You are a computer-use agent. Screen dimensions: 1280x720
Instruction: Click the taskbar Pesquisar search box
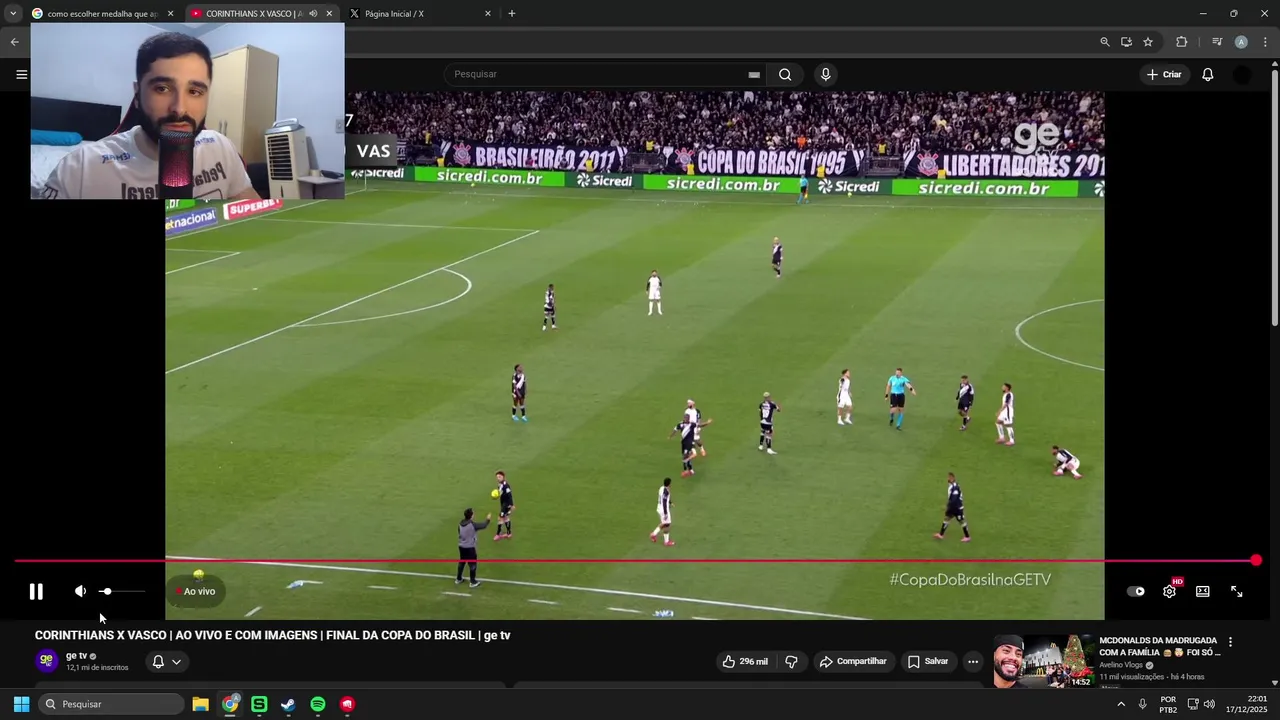coord(112,704)
